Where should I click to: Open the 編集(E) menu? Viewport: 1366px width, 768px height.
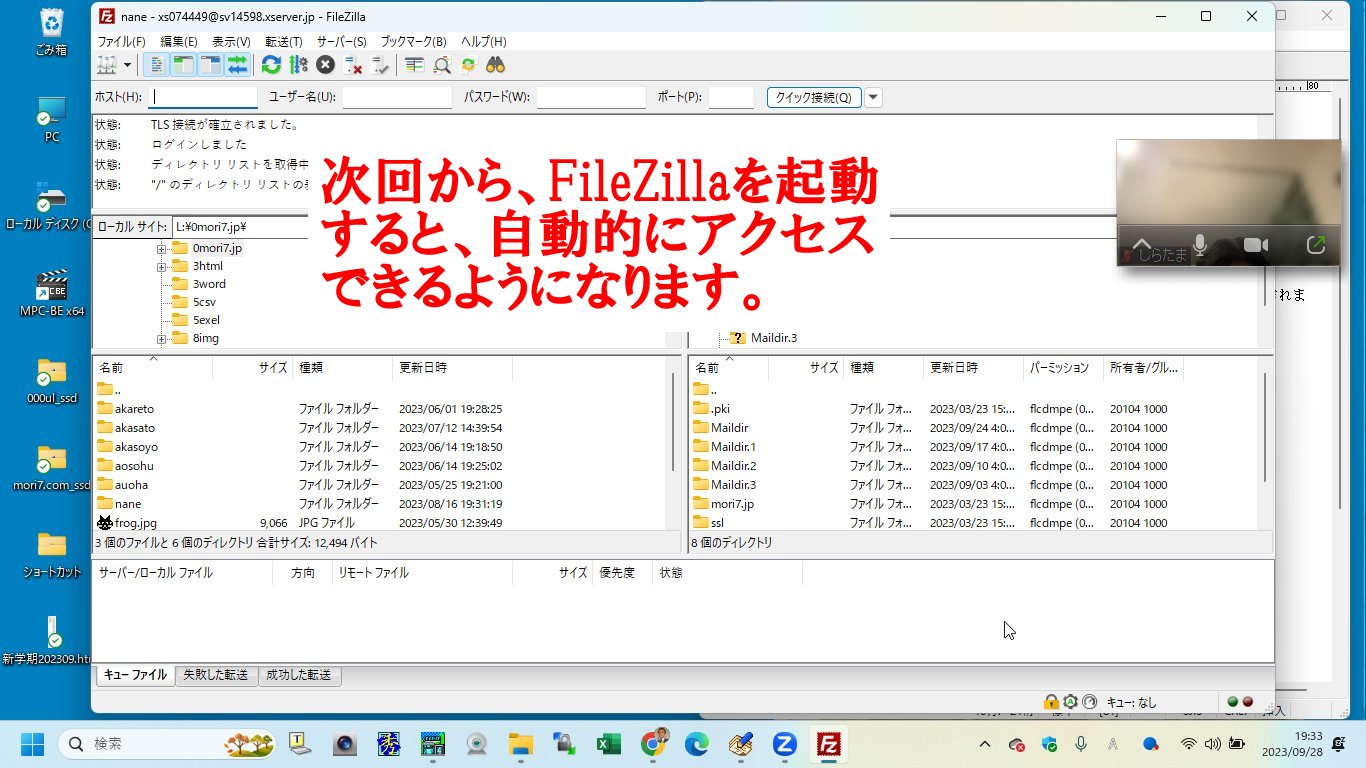point(179,41)
